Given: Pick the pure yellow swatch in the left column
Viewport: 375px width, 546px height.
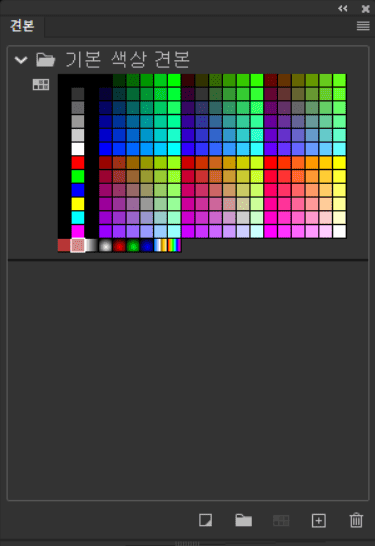Looking at the screenshot, I should (78, 204).
